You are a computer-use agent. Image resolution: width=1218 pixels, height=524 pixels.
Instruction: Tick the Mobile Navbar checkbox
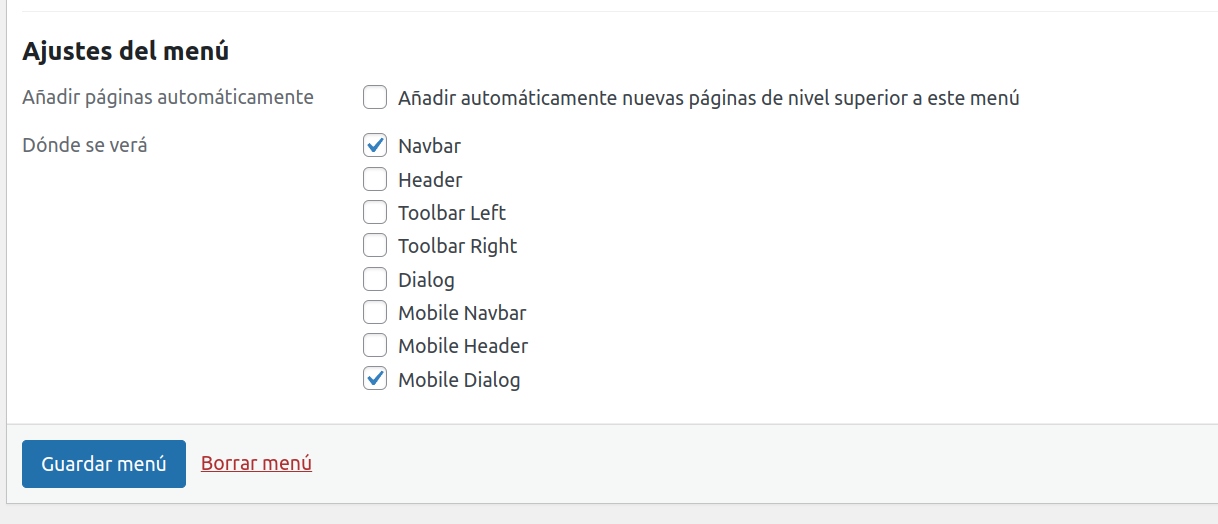(375, 313)
